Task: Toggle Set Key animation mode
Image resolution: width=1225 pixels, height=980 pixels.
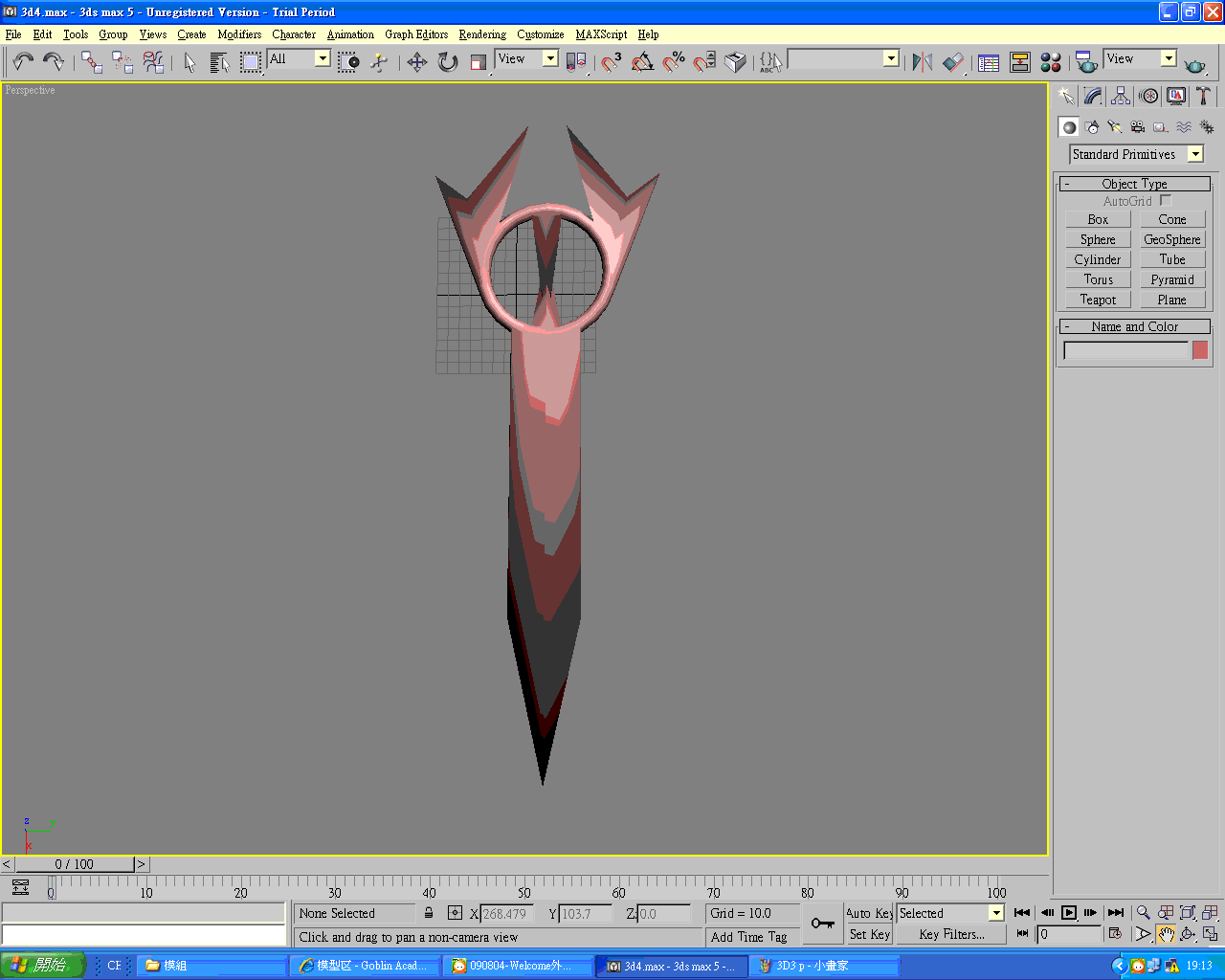Action: click(x=869, y=934)
